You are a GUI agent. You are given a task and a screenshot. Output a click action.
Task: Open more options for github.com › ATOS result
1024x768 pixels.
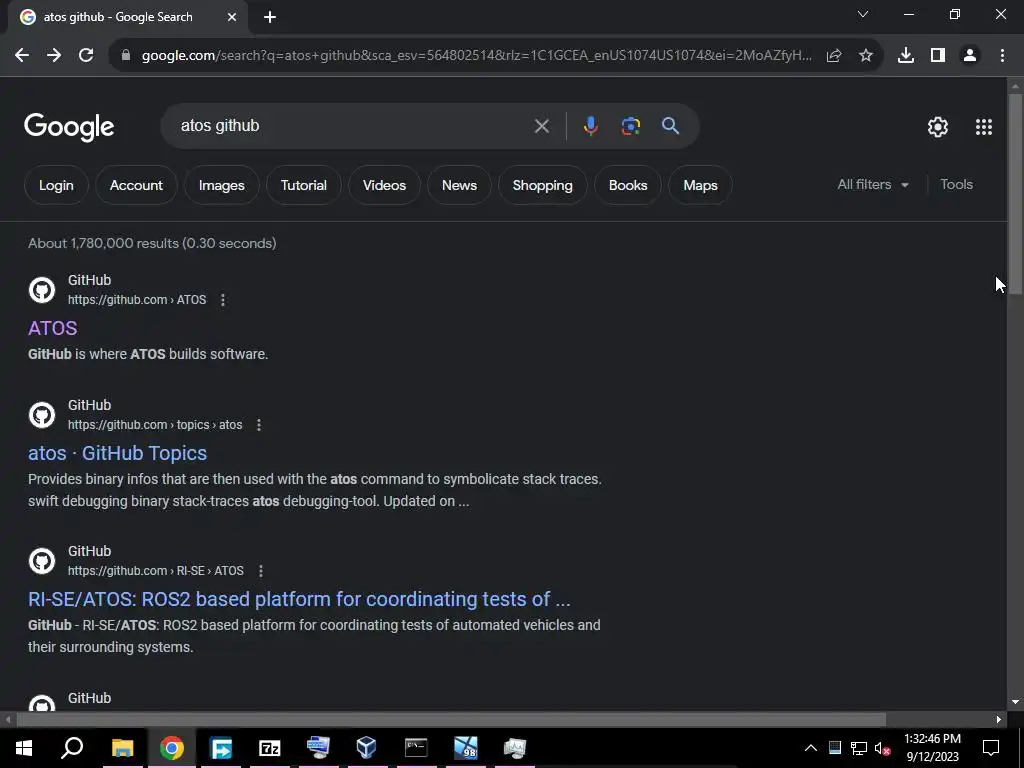pos(223,300)
